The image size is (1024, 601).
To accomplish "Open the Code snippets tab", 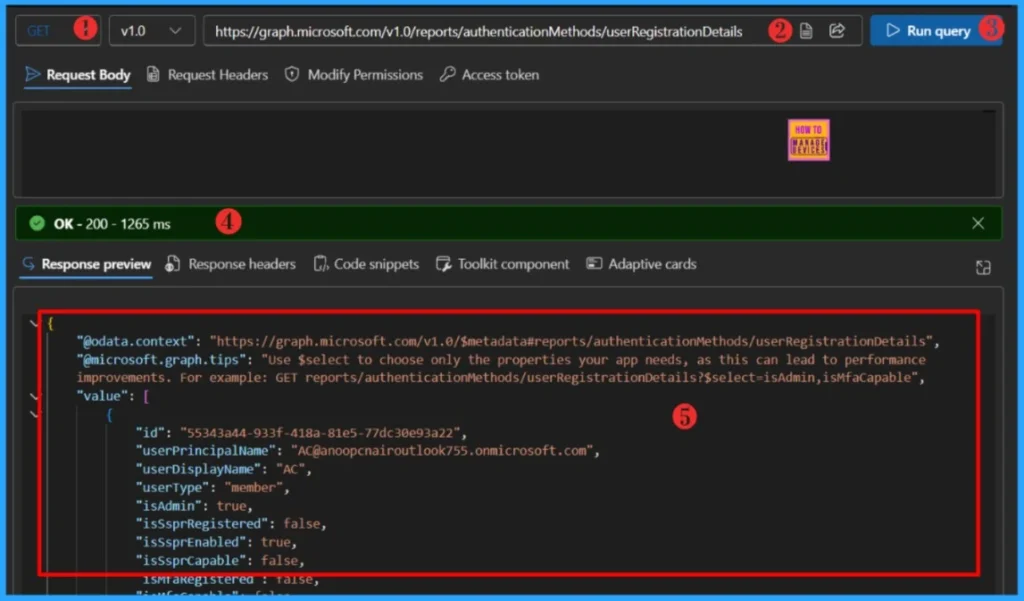I will [x=366, y=265].
